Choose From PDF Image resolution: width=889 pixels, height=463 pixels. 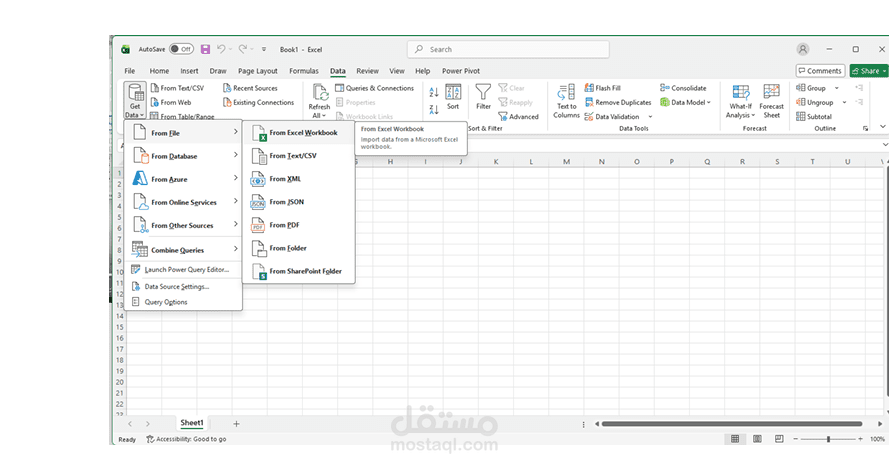click(299, 226)
